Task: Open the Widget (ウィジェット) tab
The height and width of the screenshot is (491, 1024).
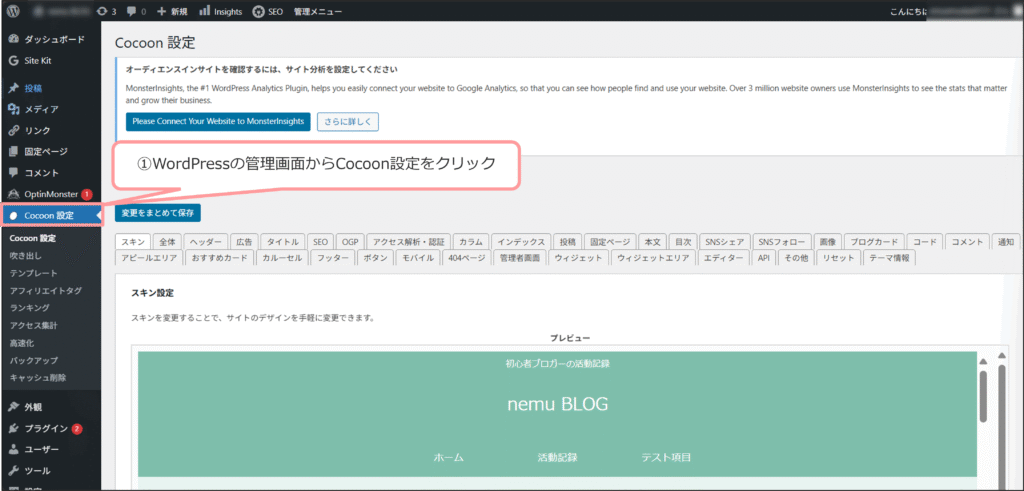Action: point(578,258)
